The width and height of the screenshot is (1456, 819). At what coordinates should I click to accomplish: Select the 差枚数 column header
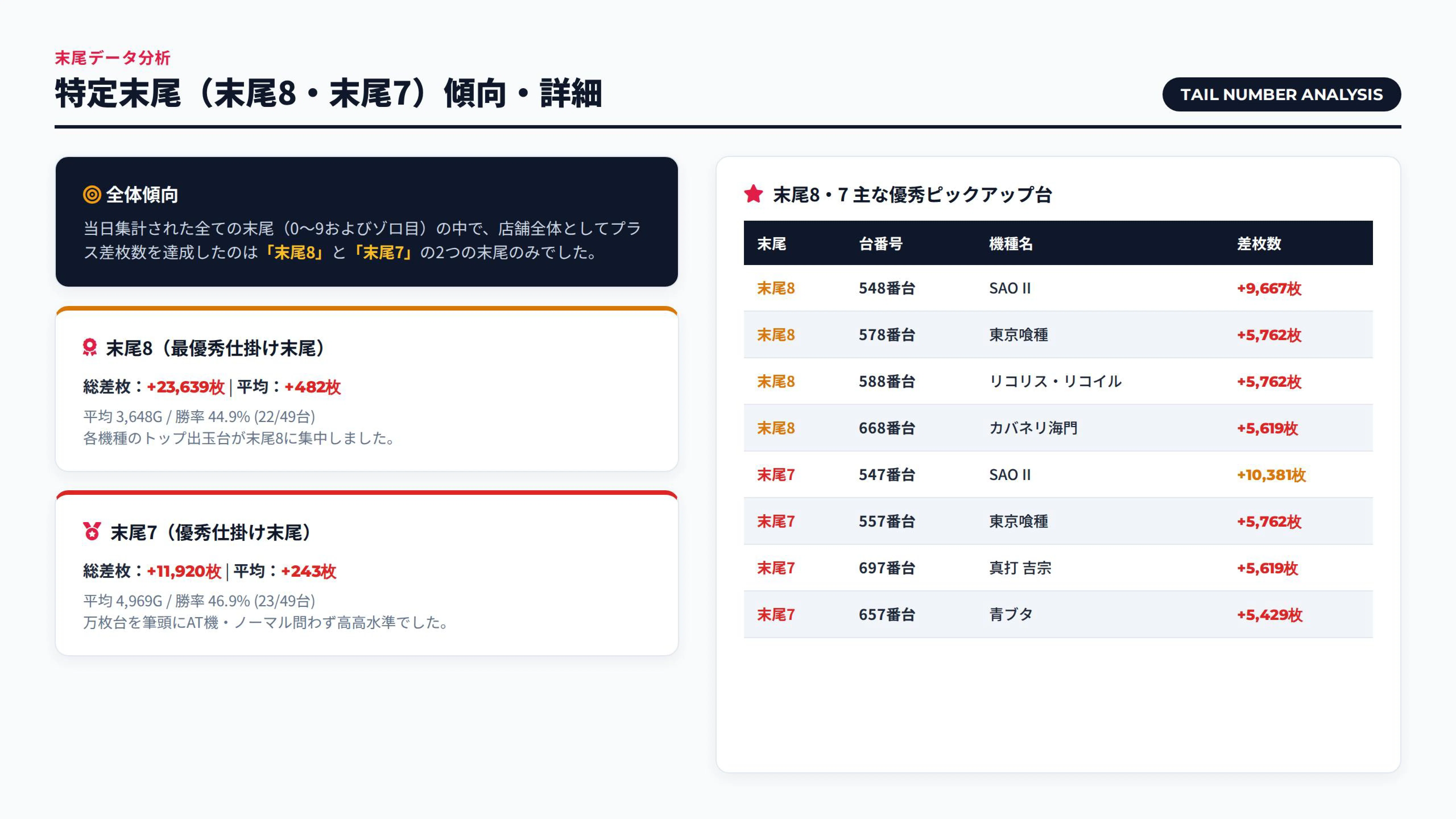pyautogui.click(x=1259, y=244)
